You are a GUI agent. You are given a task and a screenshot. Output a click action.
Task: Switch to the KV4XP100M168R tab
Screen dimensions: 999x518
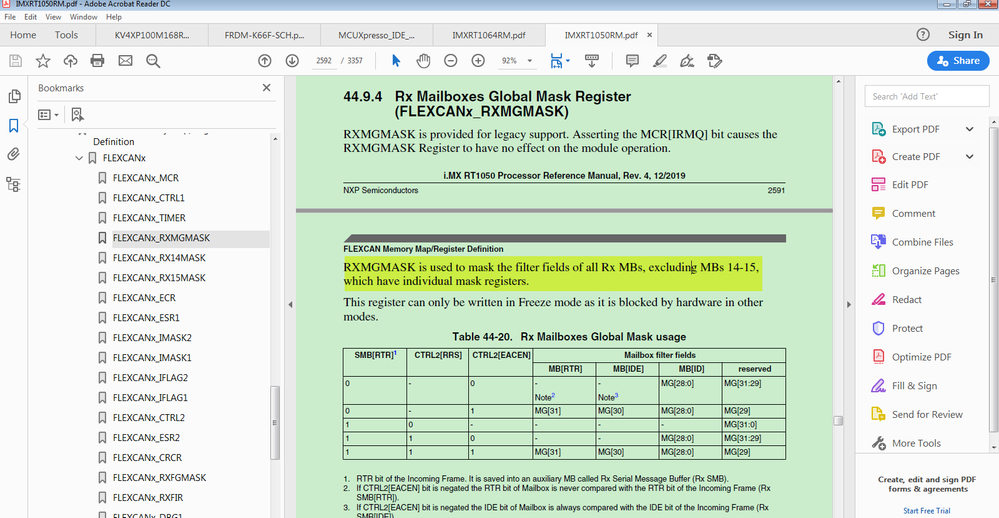point(152,35)
